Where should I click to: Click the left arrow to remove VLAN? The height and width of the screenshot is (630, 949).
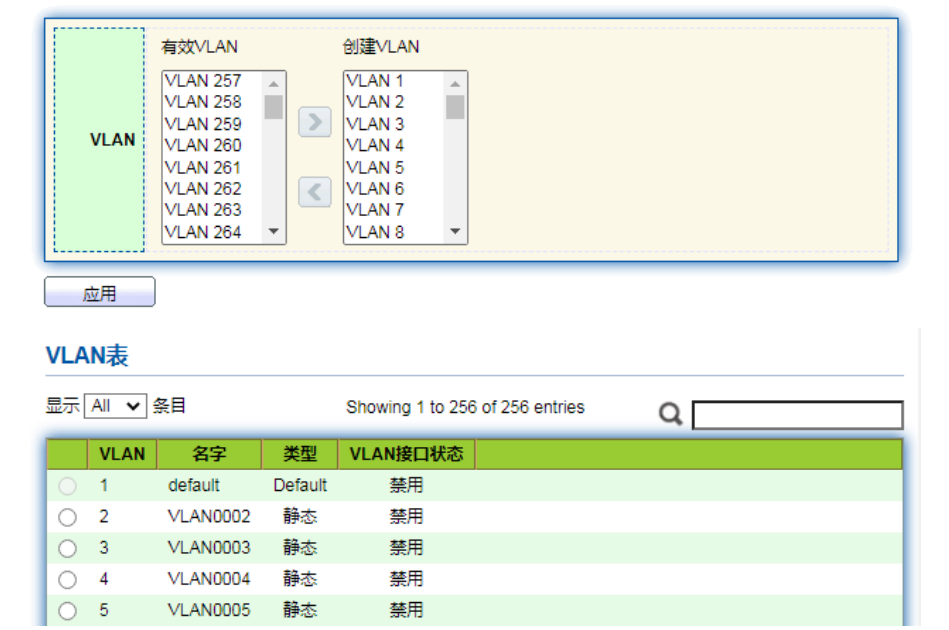click(x=314, y=191)
